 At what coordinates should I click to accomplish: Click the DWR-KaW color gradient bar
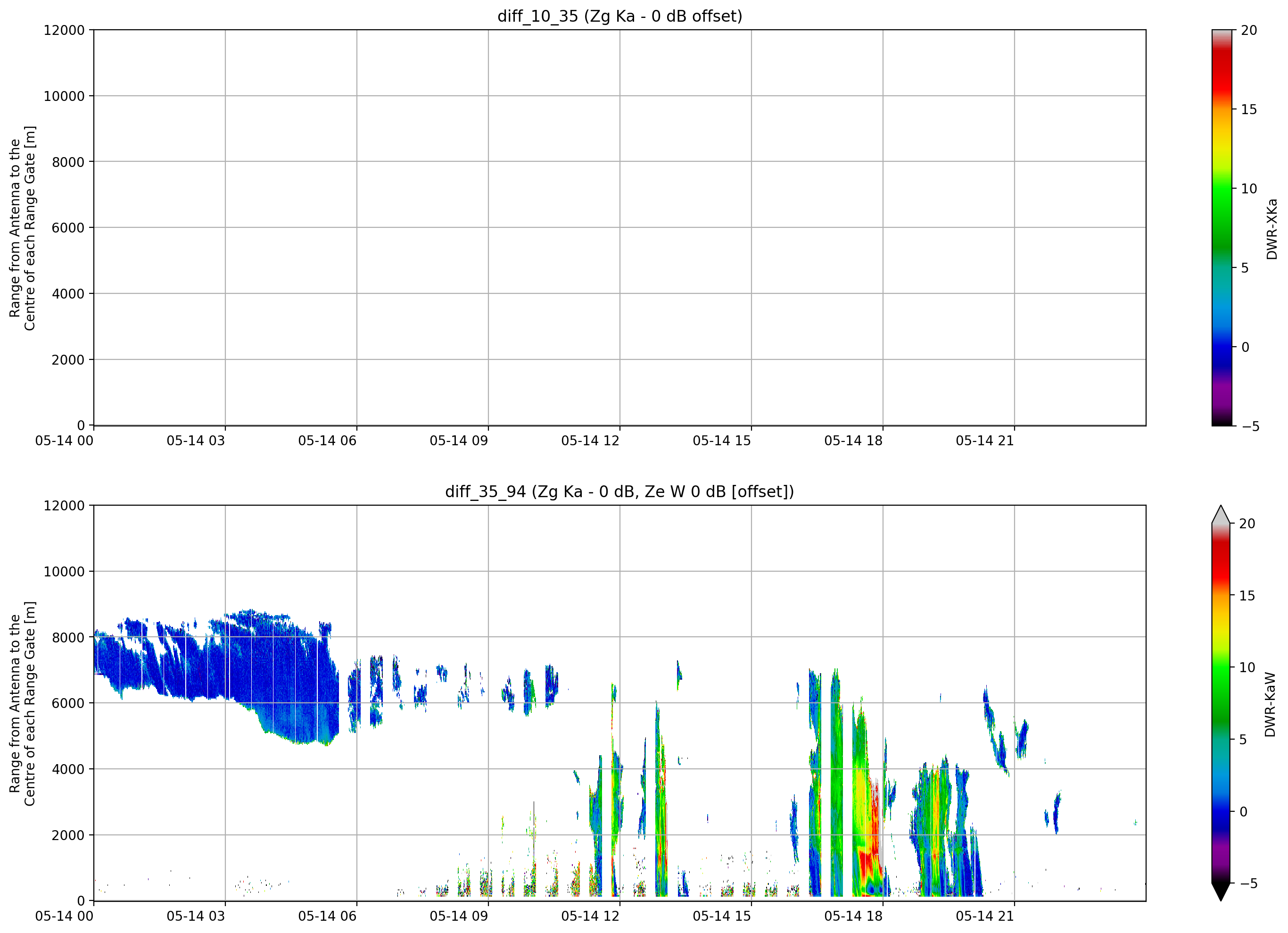[1221, 703]
